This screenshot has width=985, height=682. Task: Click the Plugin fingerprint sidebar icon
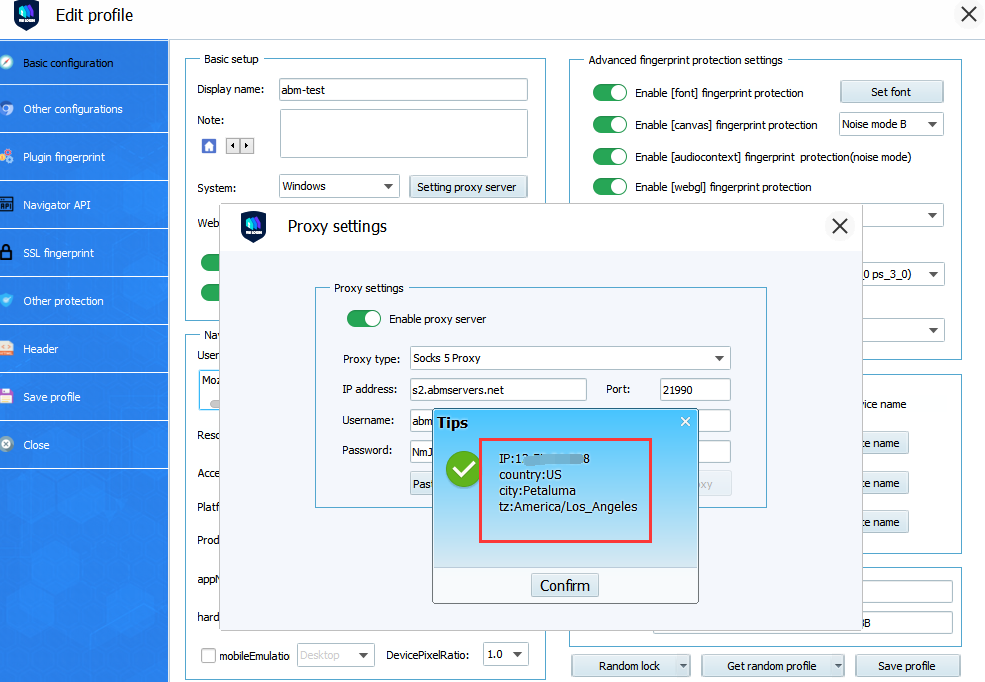(7, 157)
